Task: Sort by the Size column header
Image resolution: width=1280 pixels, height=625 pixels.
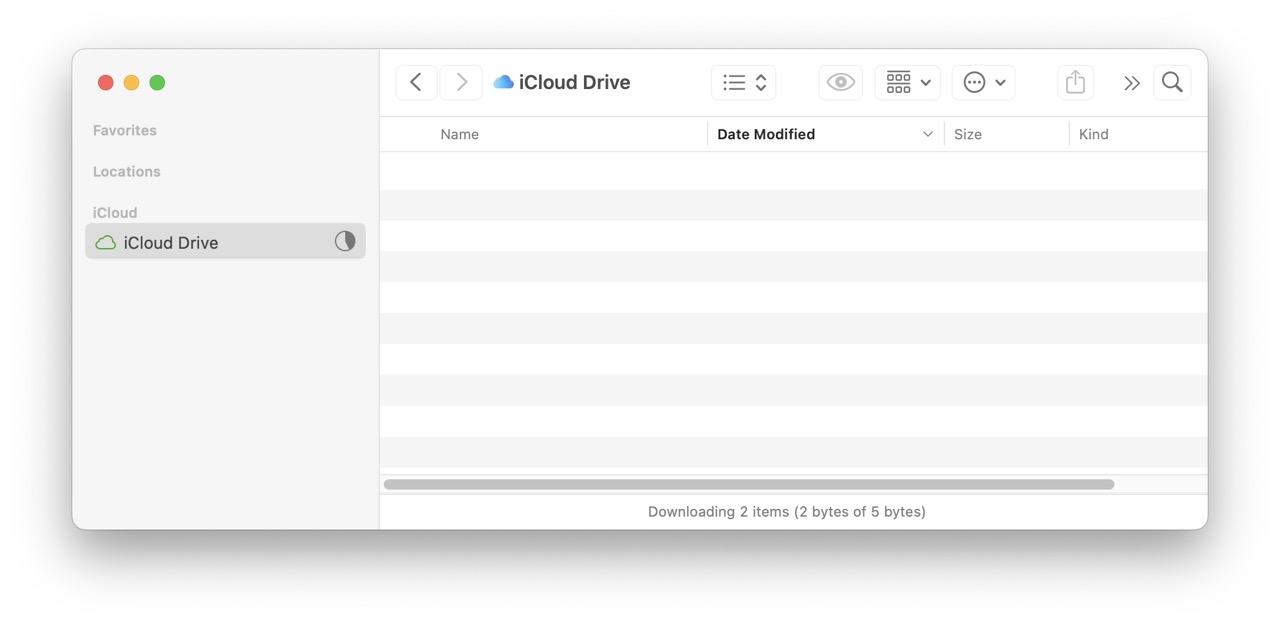Action: click(968, 134)
